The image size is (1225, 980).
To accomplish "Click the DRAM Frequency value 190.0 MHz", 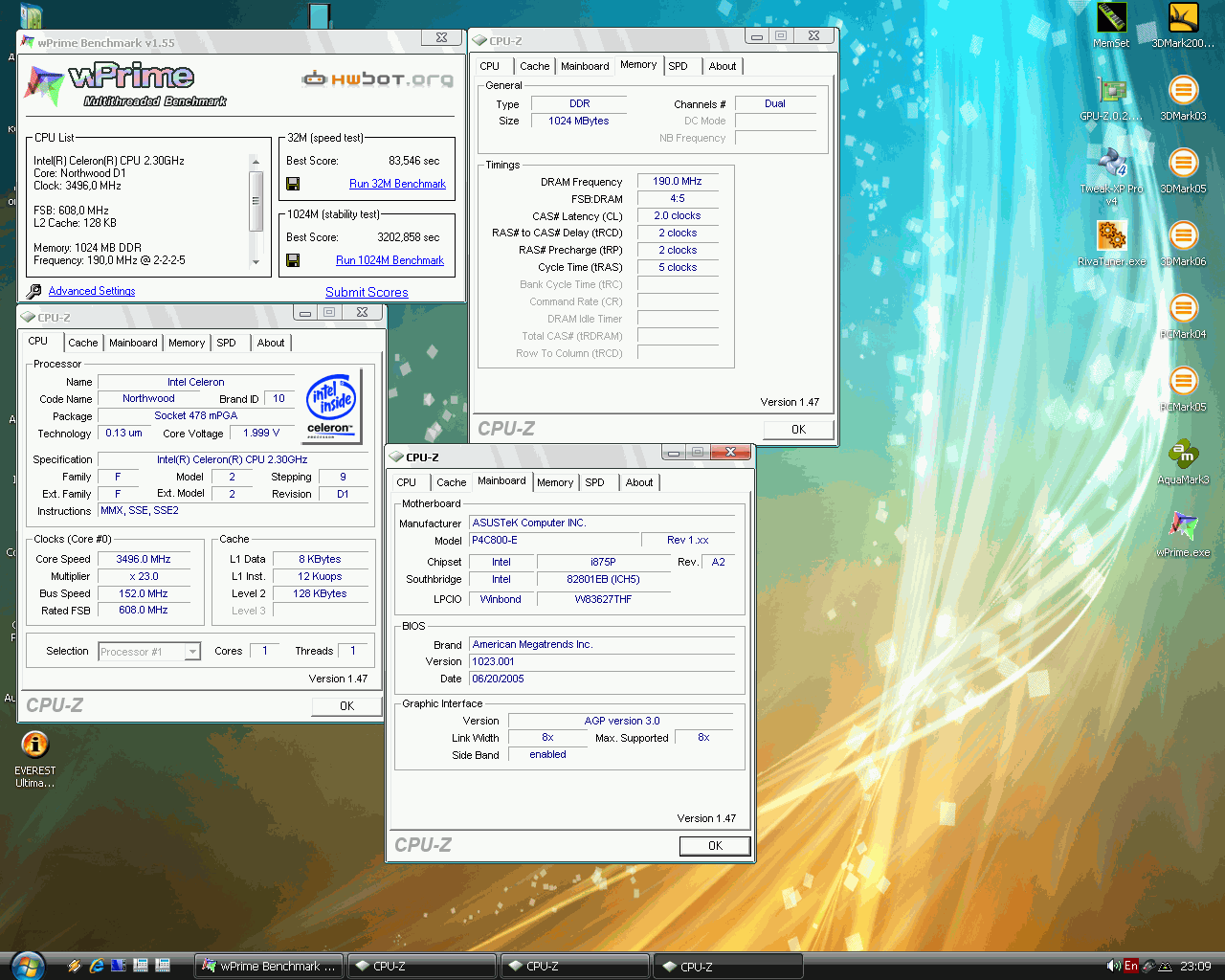I will click(x=678, y=181).
